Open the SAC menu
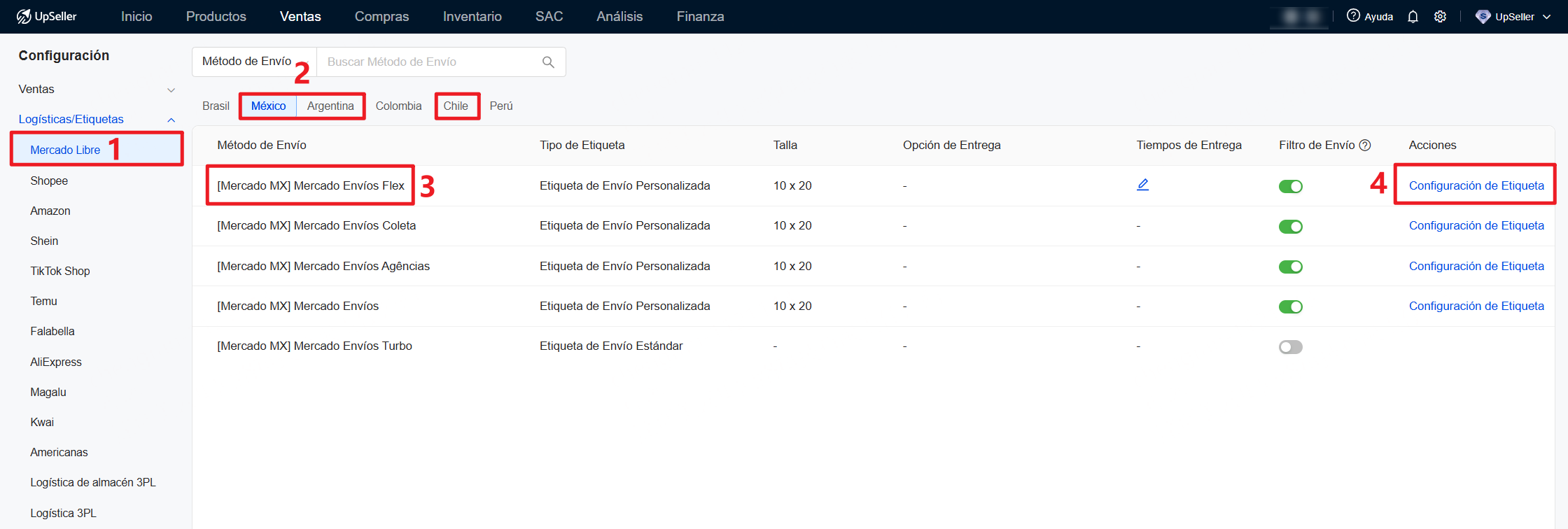The image size is (1568, 529). (549, 16)
